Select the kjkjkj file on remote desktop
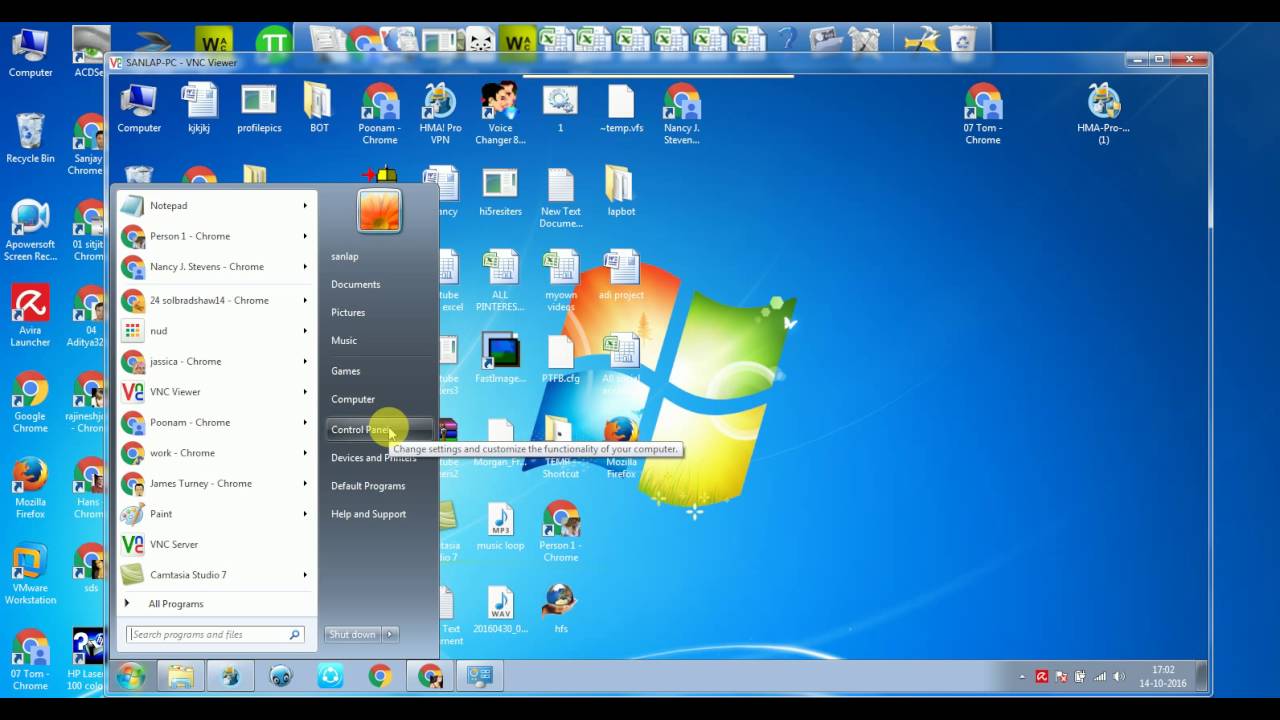The image size is (1280, 720). (x=199, y=110)
